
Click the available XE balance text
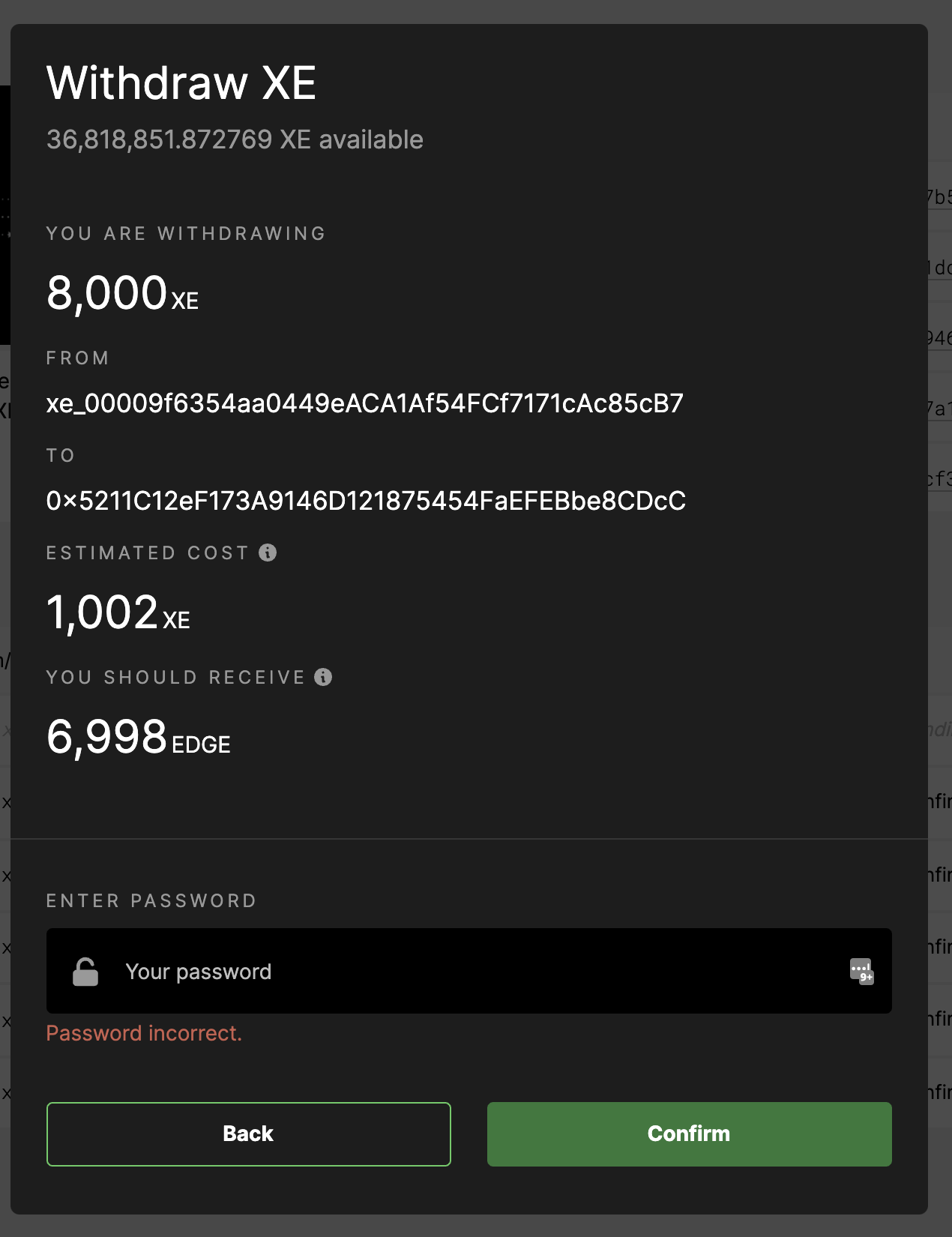(234, 139)
